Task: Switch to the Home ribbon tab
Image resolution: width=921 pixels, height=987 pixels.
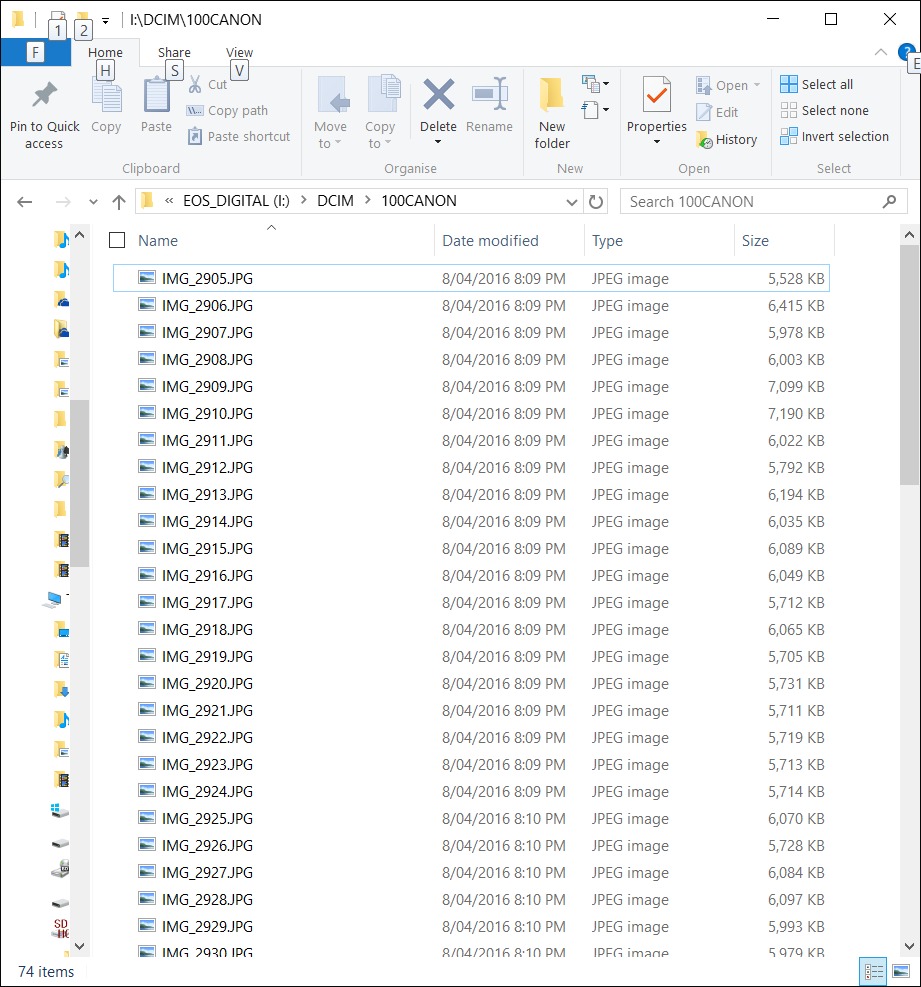Action: pyautogui.click(x=105, y=53)
